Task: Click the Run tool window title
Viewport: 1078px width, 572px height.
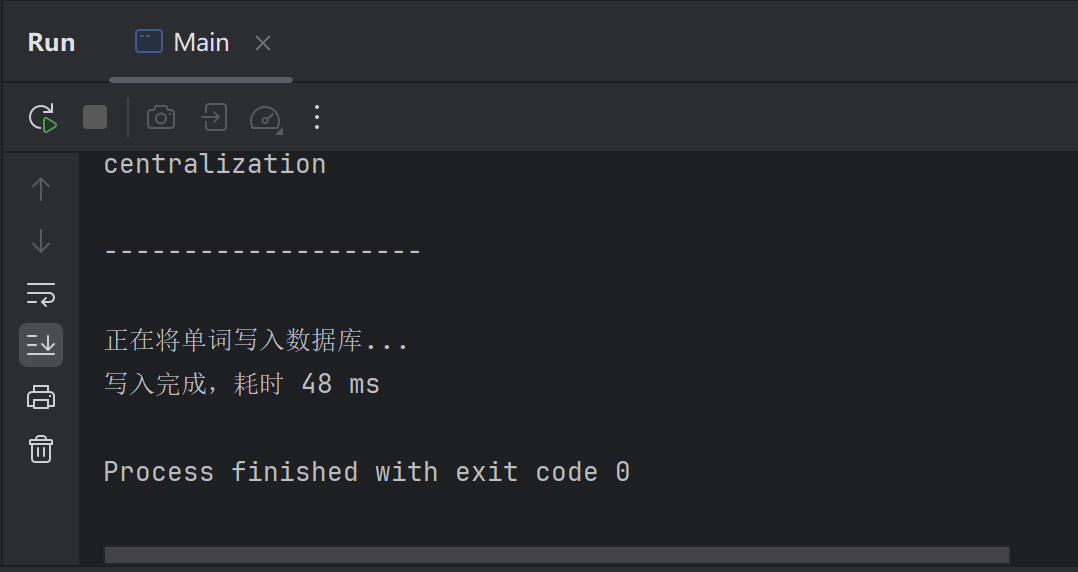Action: point(51,43)
